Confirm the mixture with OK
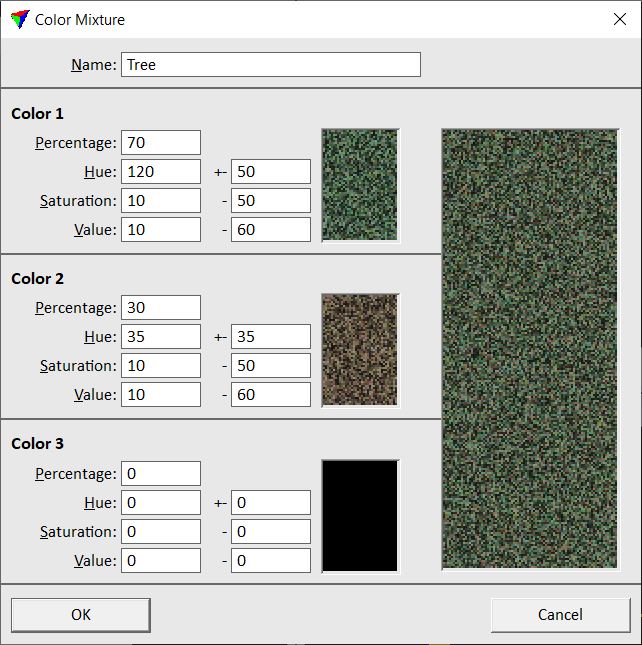642x645 pixels. coord(81,615)
